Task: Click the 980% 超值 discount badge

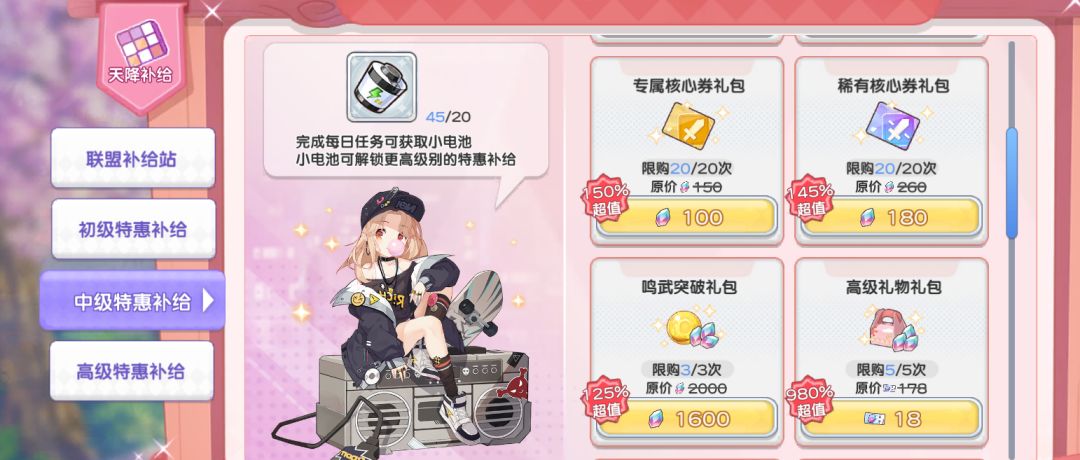Action: click(810, 400)
